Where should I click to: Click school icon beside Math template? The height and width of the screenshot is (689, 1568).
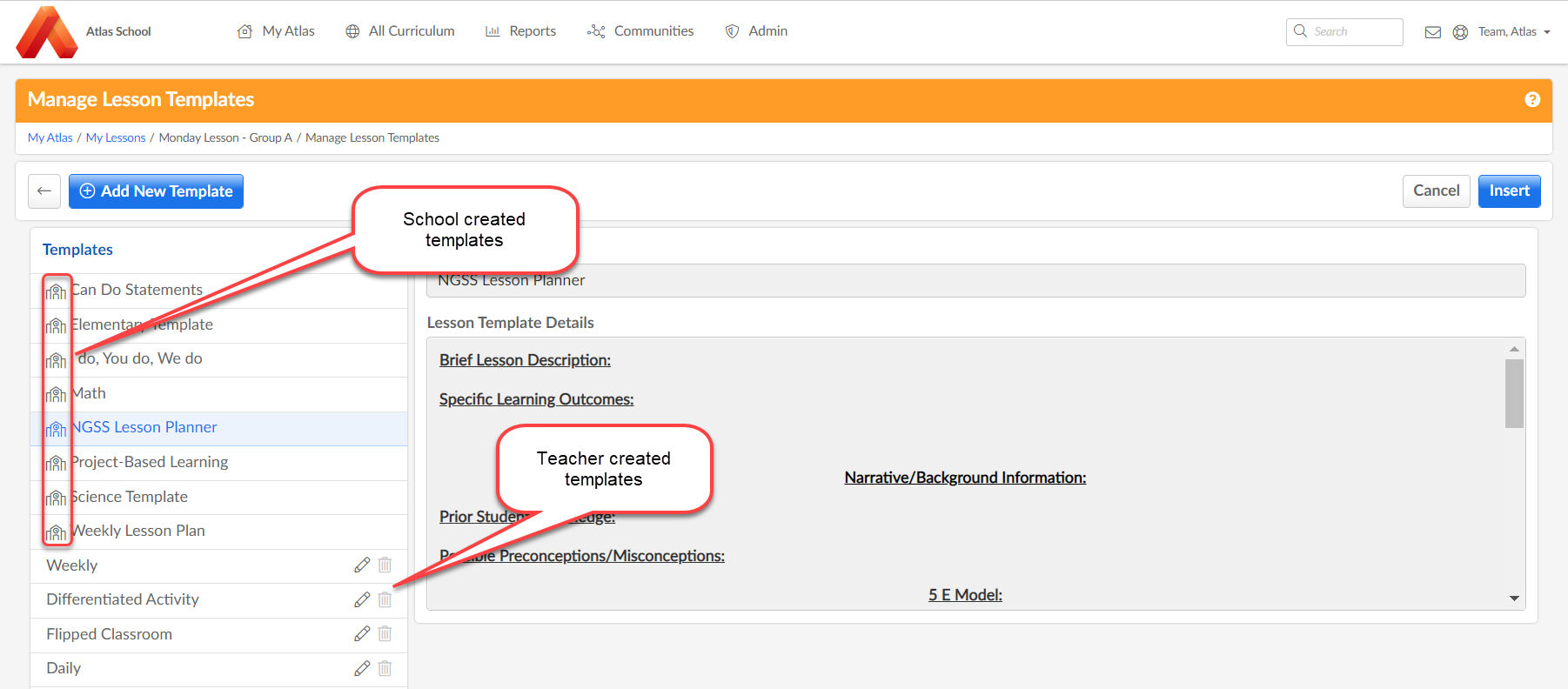(57, 394)
